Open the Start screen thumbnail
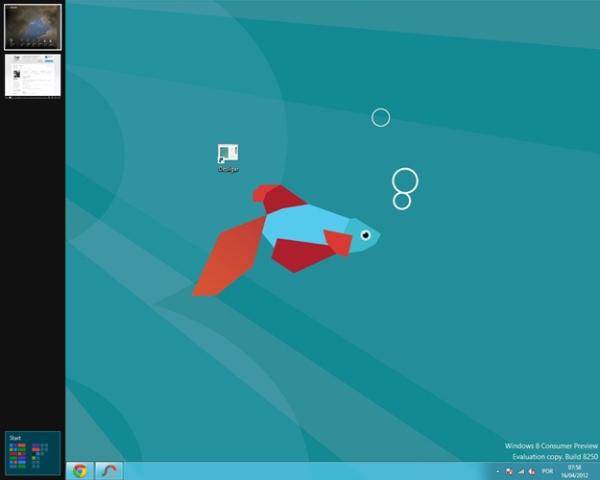The image size is (600, 480). pyautogui.click(x=33, y=453)
